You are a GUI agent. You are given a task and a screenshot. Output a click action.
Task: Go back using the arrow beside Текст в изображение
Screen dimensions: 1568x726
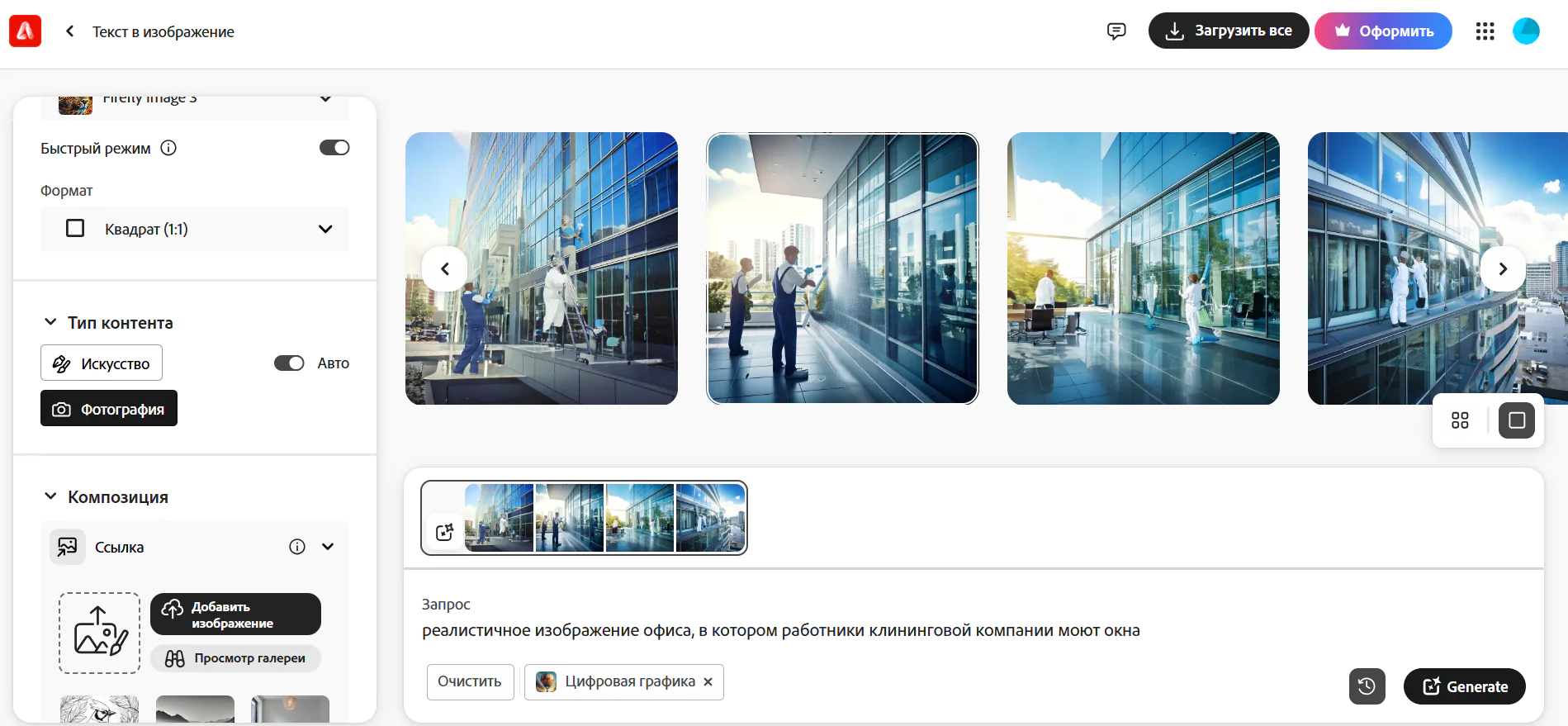pos(70,31)
